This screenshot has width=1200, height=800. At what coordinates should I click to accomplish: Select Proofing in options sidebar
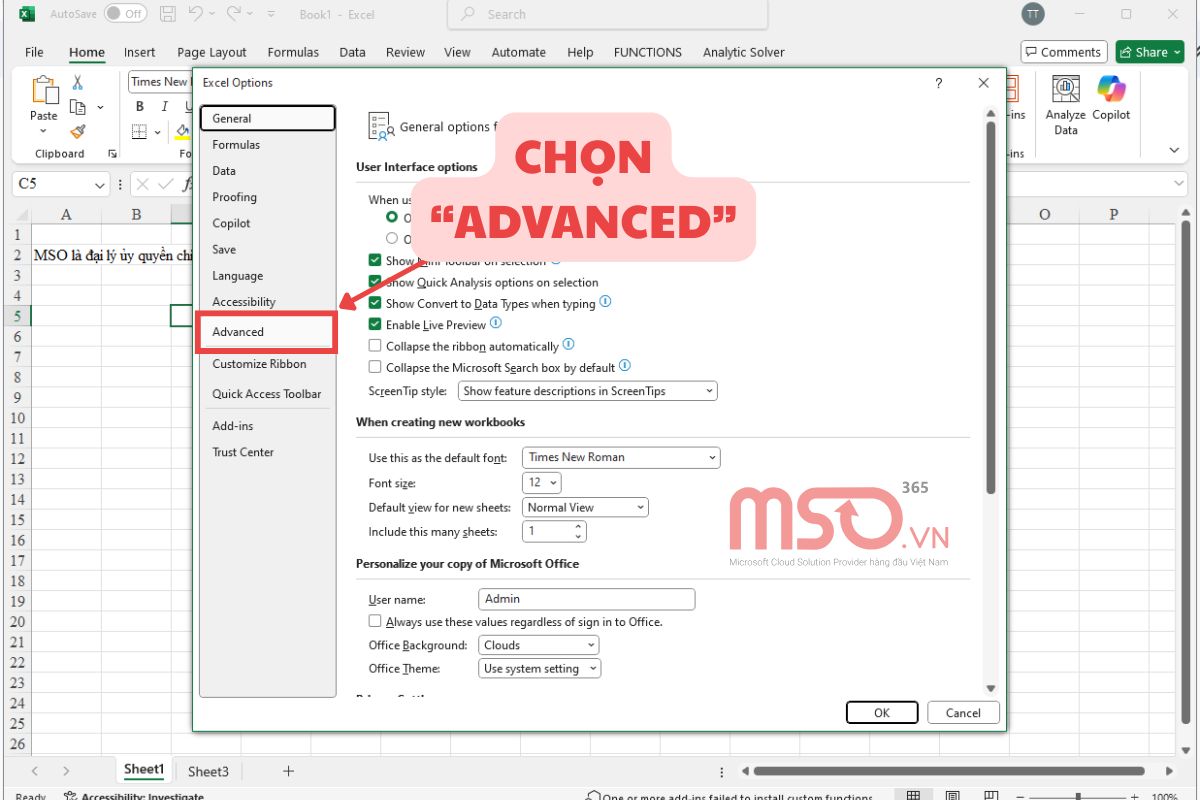click(235, 197)
